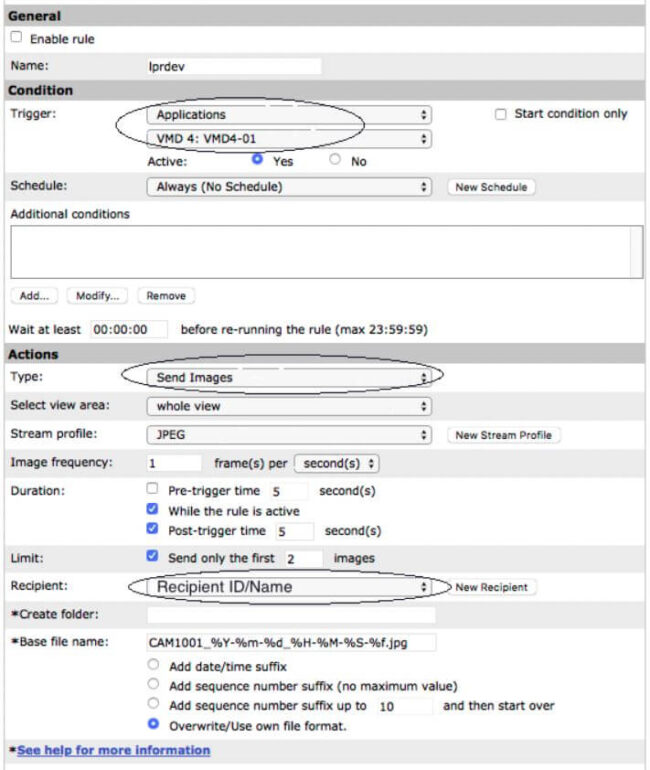Screen dimensions: 650x770
Task: Select Add date/time suffix option
Action: 153,664
